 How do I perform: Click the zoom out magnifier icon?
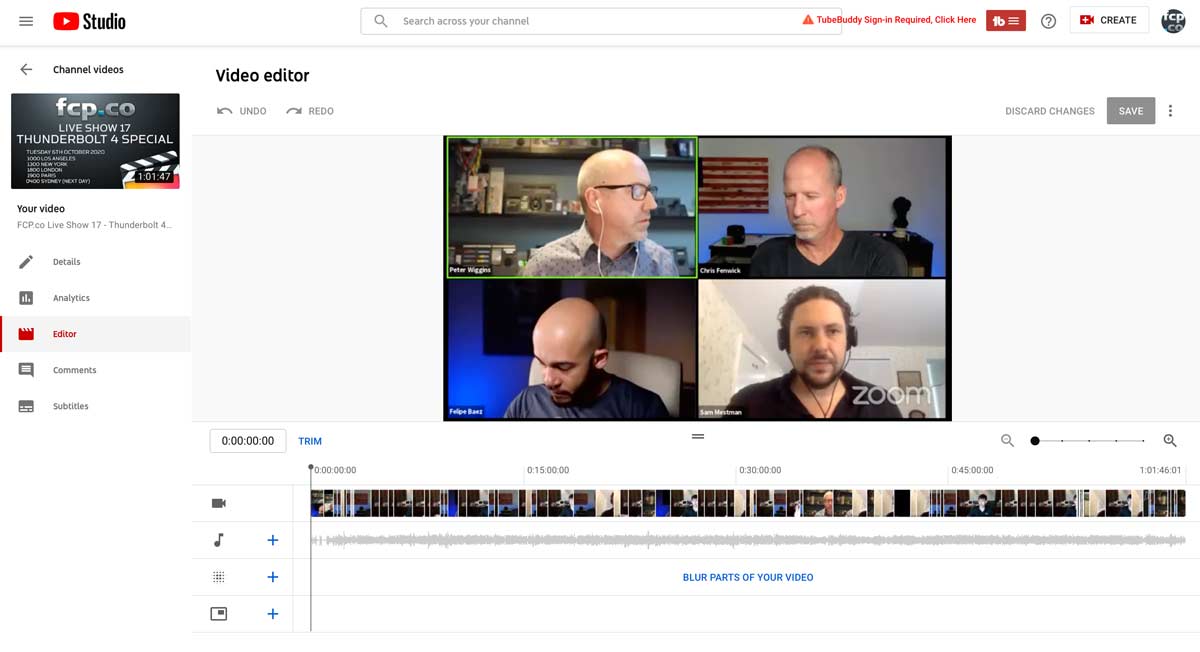tap(1007, 441)
